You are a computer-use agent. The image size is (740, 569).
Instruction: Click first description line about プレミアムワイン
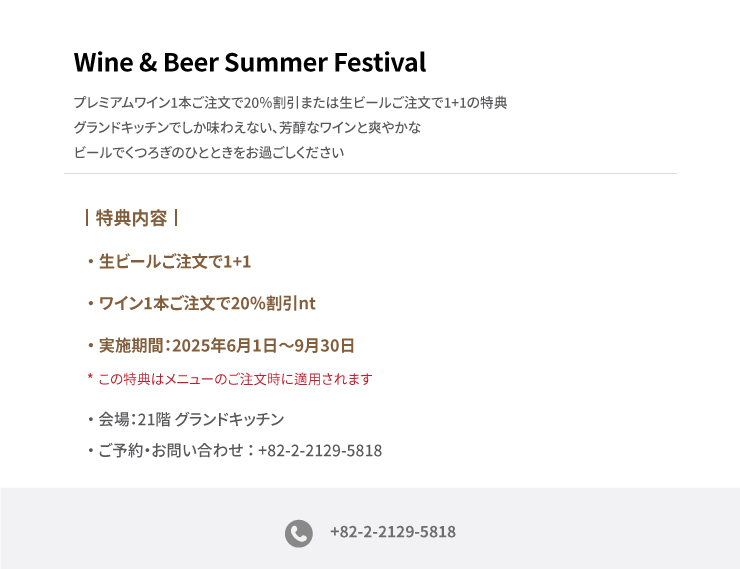(290, 102)
